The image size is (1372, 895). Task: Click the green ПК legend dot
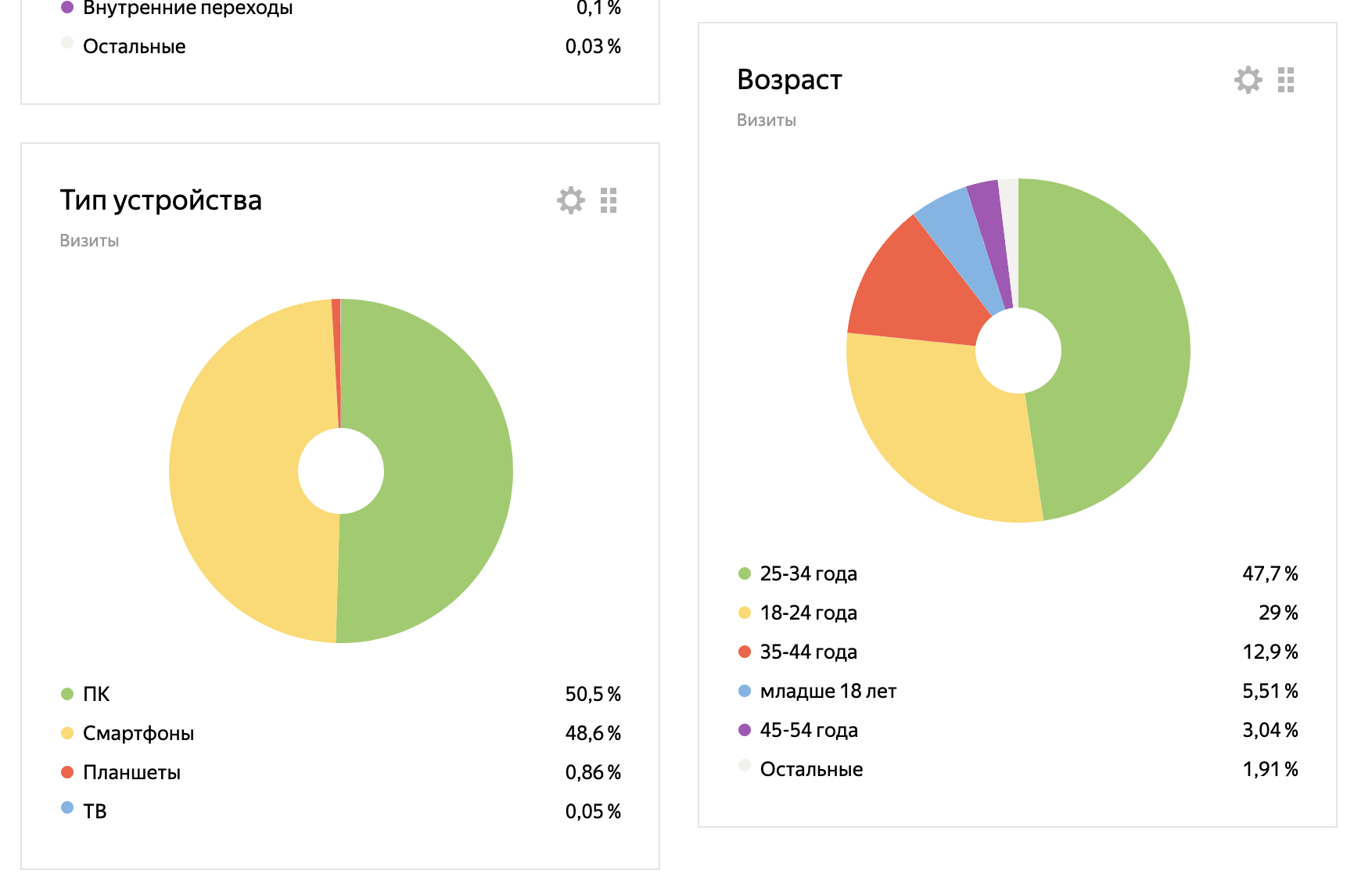tap(67, 694)
